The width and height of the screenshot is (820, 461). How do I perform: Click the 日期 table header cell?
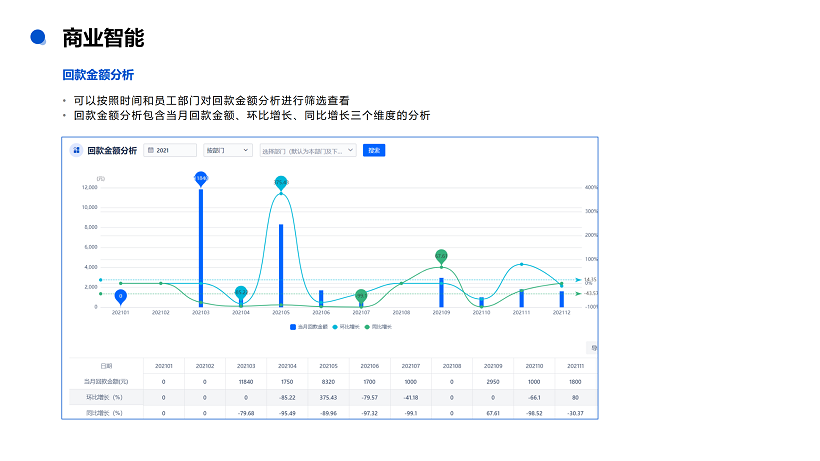[107, 366]
